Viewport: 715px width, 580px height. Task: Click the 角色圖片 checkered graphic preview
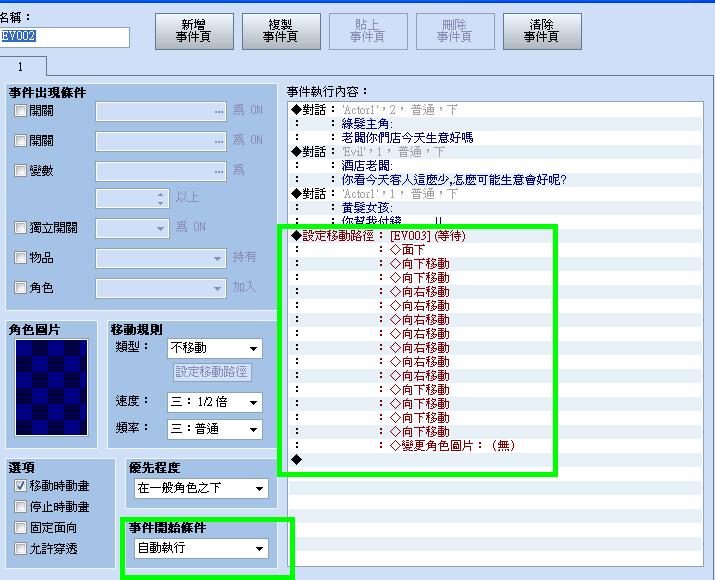point(51,387)
